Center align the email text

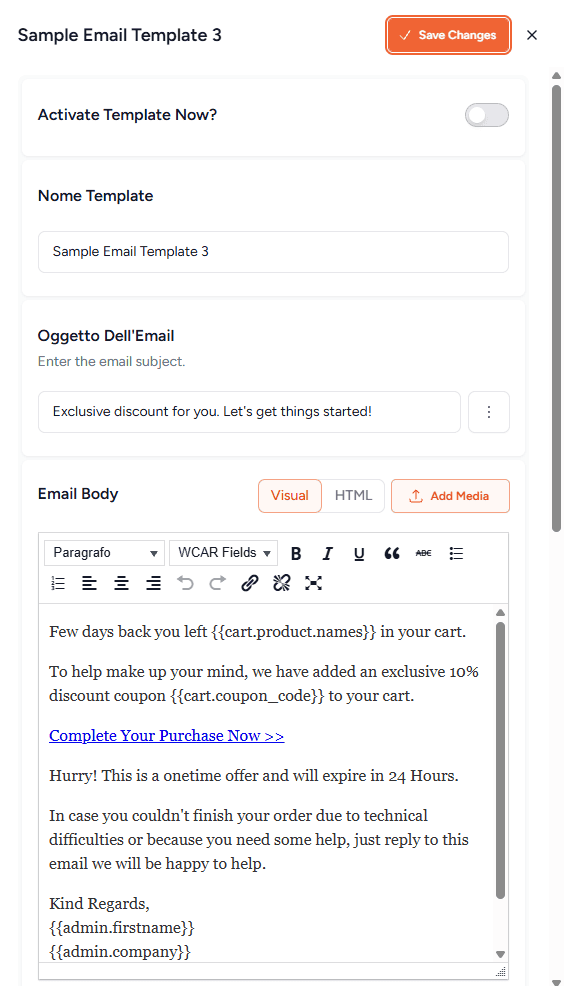(x=121, y=583)
